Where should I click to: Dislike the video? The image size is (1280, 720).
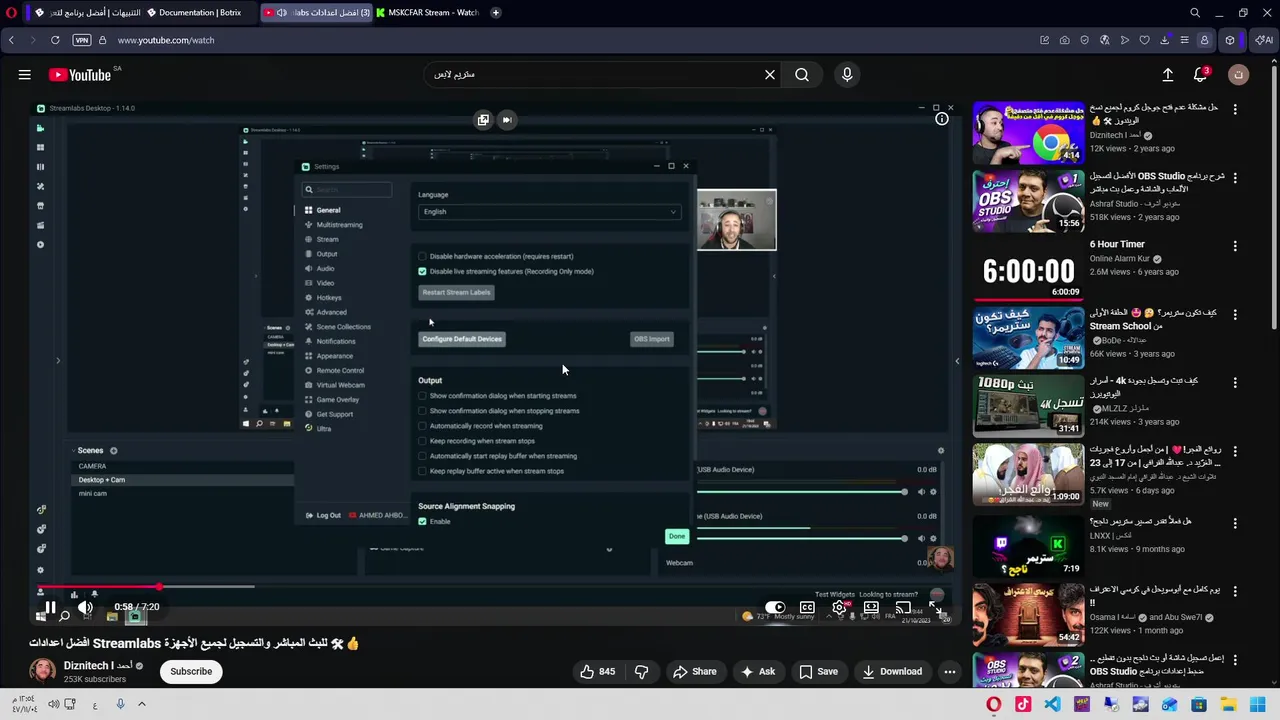pyautogui.click(x=642, y=671)
